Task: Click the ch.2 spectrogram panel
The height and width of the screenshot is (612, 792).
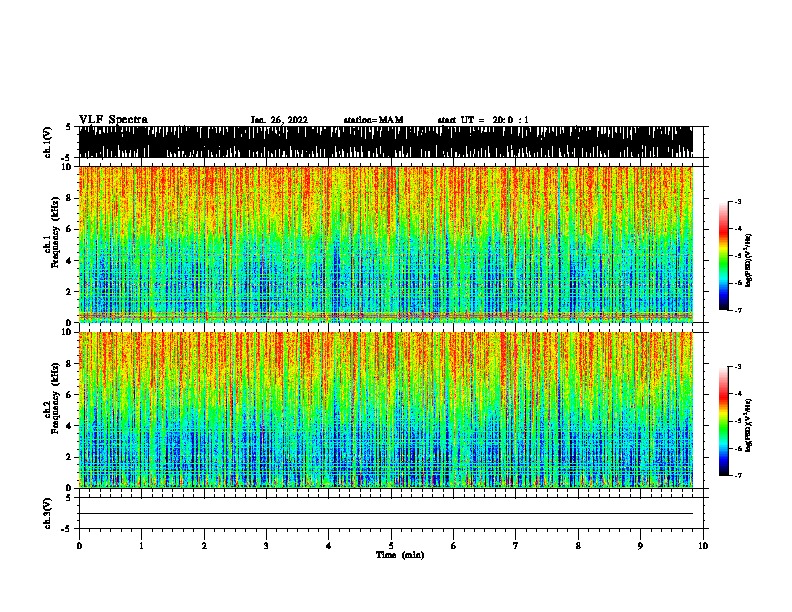Action: coord(386,410)
